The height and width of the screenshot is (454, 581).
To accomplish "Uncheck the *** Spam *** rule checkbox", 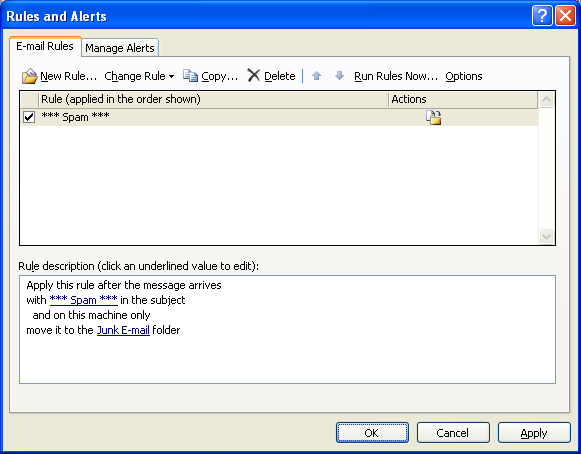I will tap(29, 117).
